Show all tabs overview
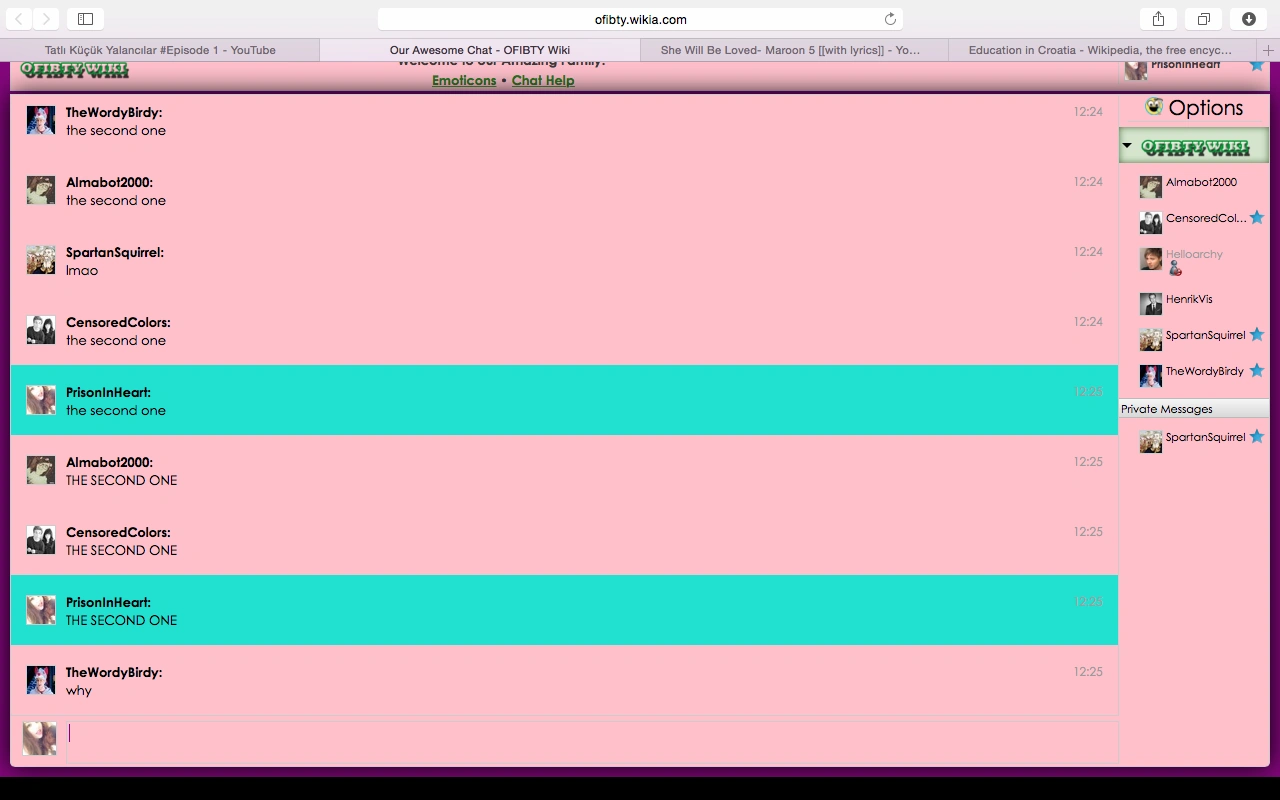1280x800 pixels. 1204,19
